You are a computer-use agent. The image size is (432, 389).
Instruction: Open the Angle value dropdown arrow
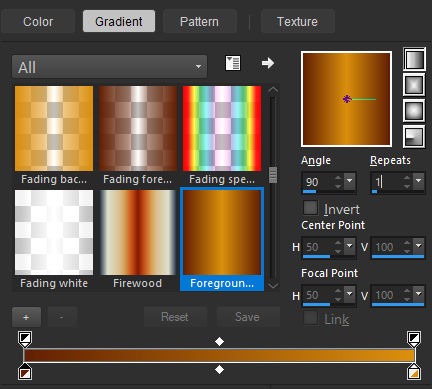[350, 181]
